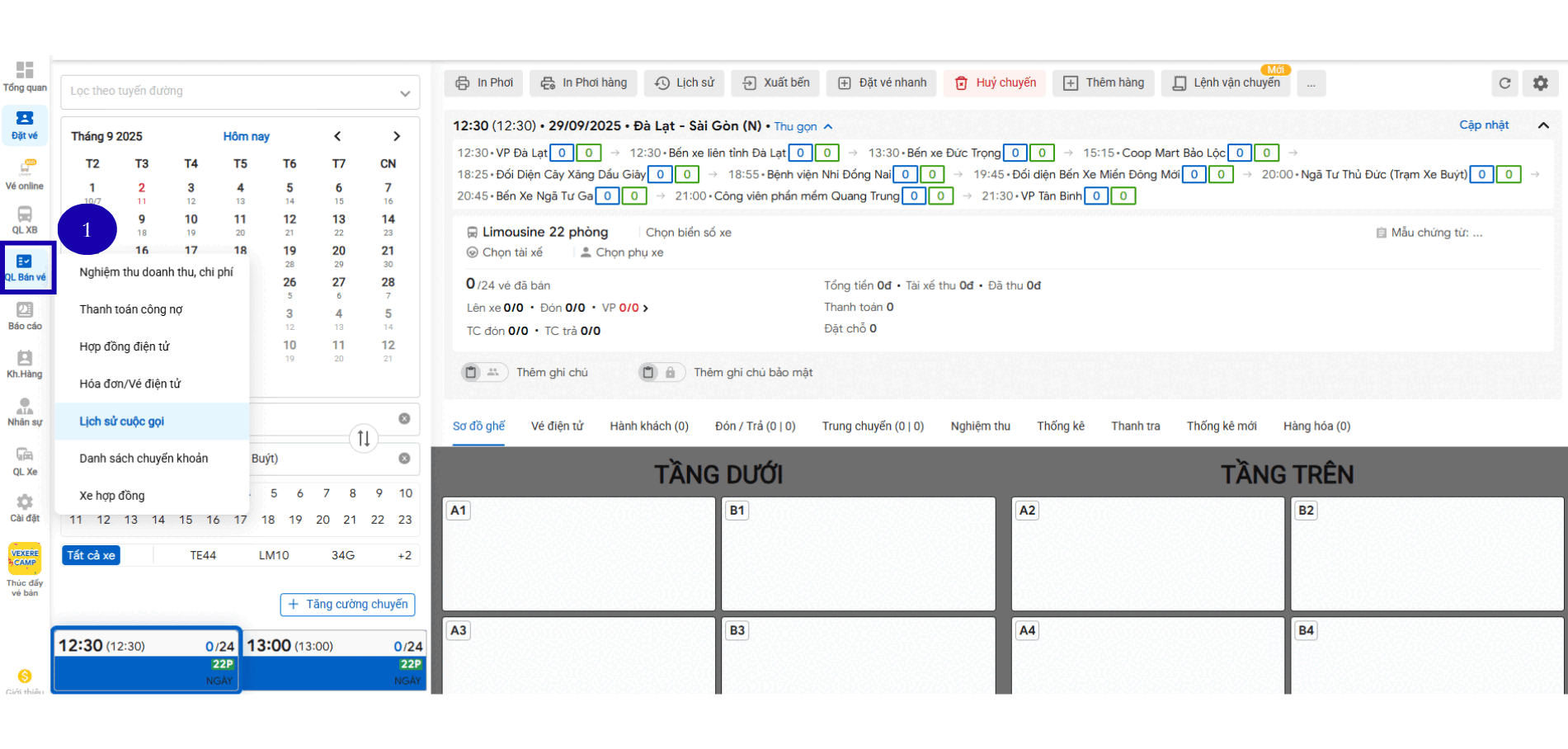The image size is (1568, 749).
Task: Collapse the trip details with top-right chevron
Action: 1543,125
